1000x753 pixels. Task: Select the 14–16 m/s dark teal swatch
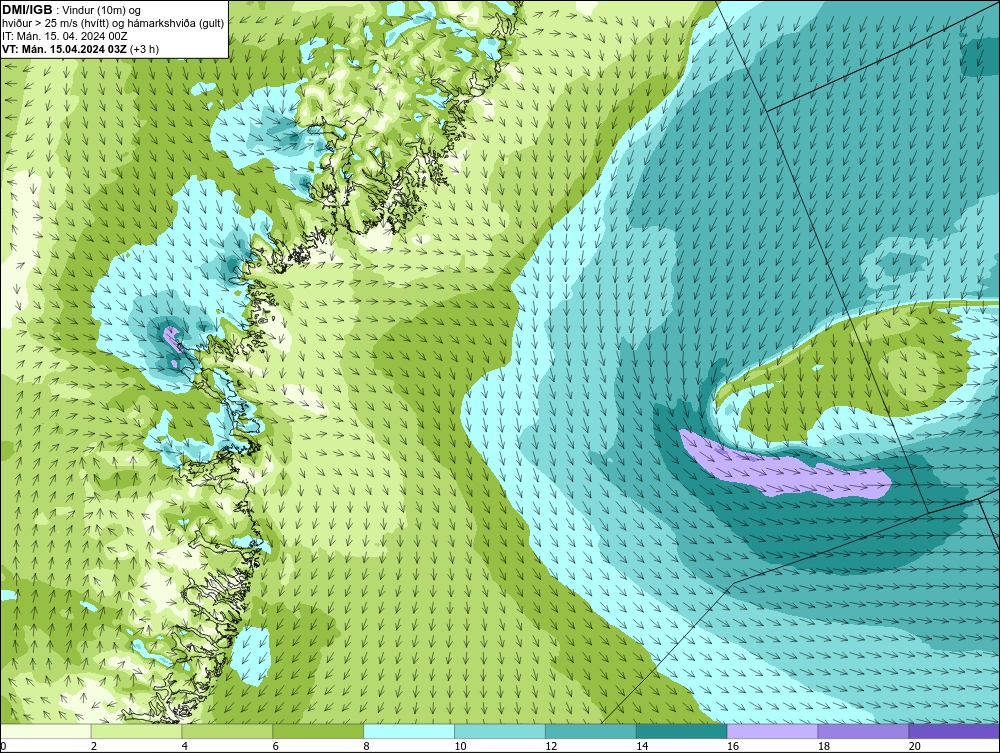coord(682,731)
